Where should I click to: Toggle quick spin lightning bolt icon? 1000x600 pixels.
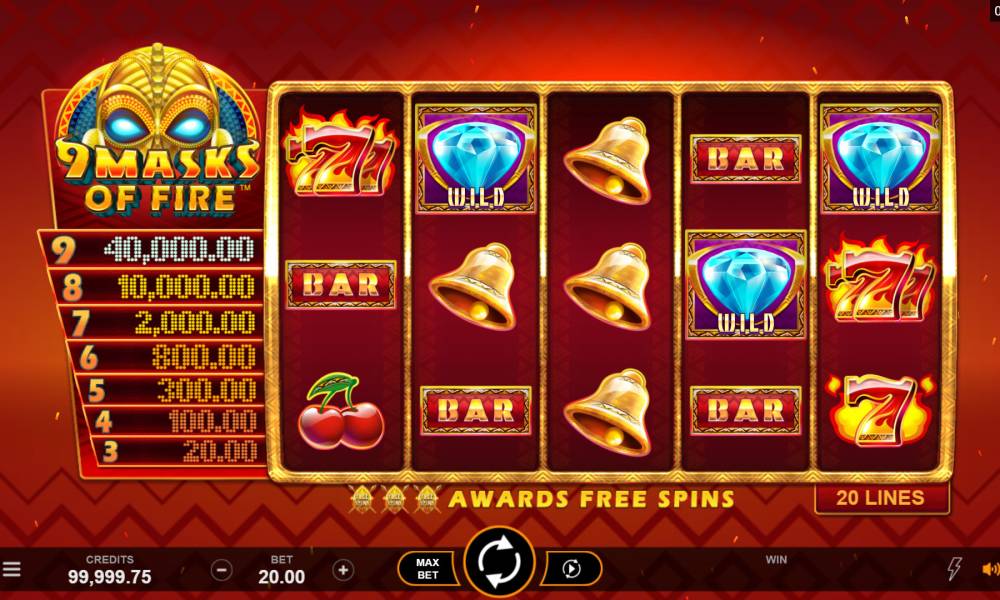click(954, 568)
